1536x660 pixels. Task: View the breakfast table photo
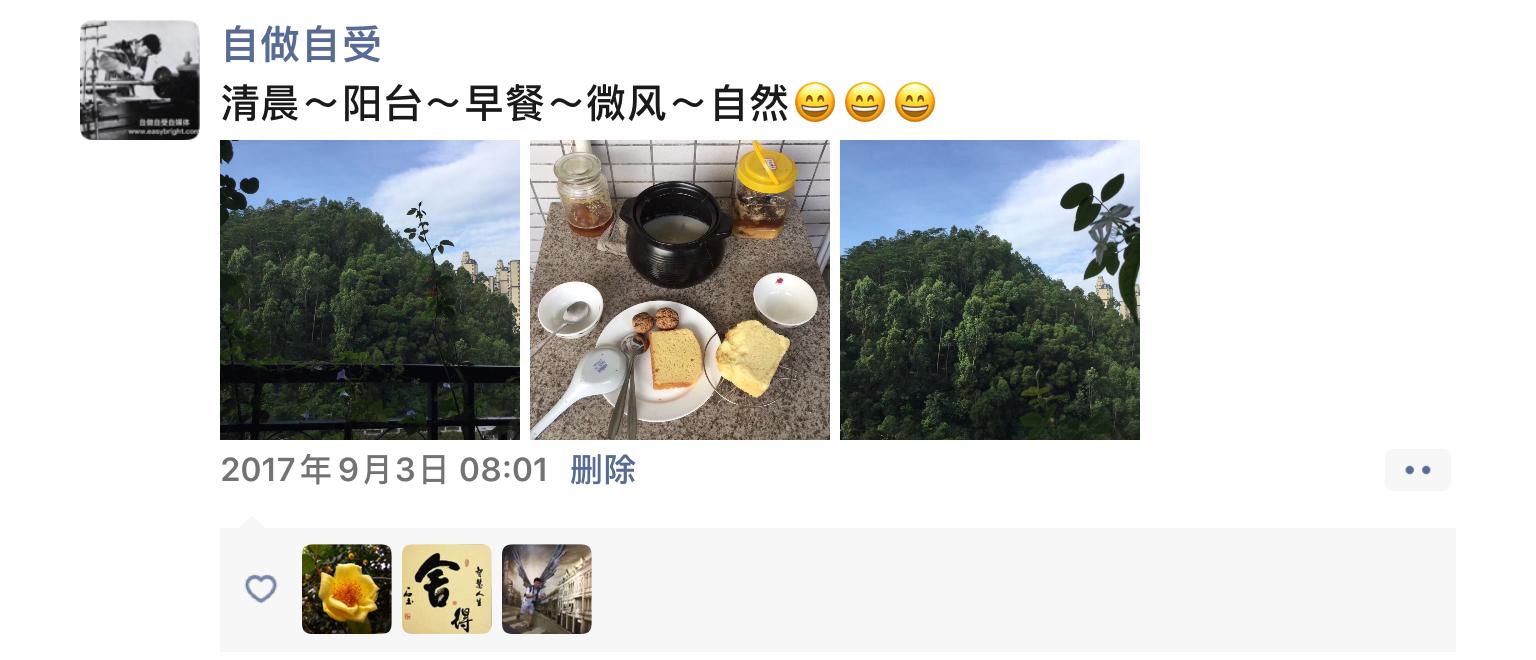[680, 290]
